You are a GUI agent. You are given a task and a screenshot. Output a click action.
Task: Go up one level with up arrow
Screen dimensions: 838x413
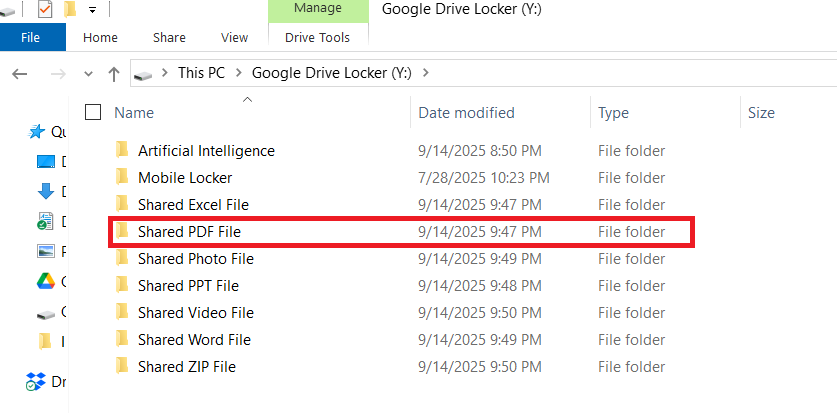coord(114,73)
